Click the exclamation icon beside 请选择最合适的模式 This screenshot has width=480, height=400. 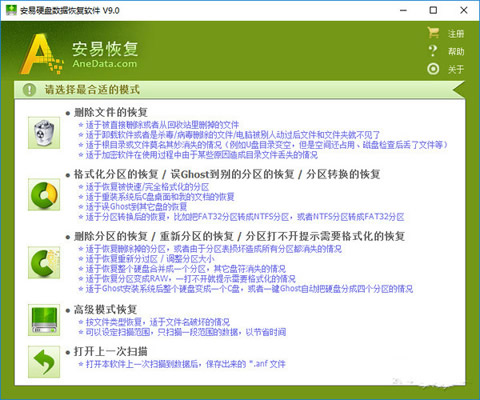point(29,90)
